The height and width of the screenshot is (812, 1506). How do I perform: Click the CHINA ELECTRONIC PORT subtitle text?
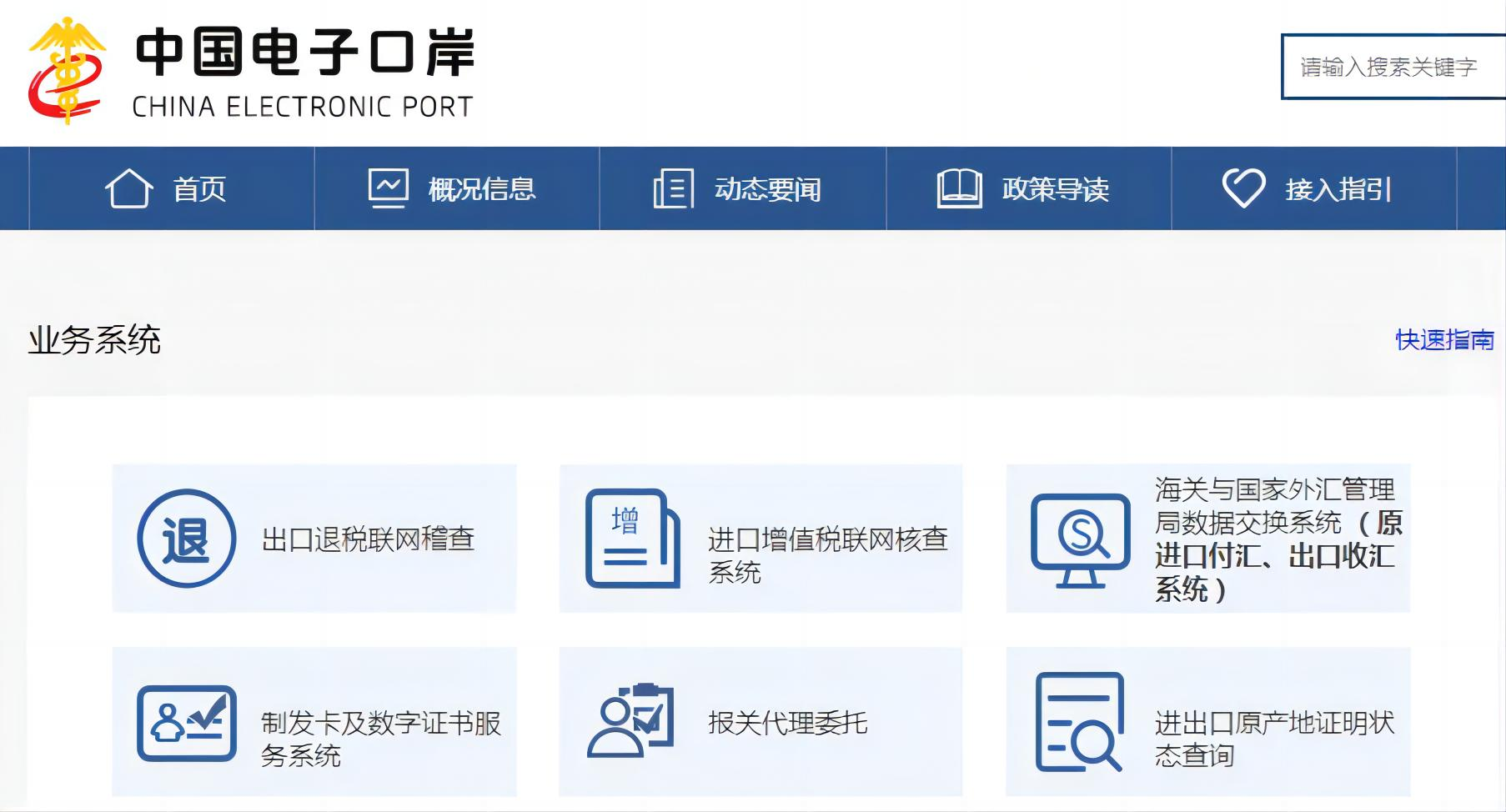(x=303, y=107)
